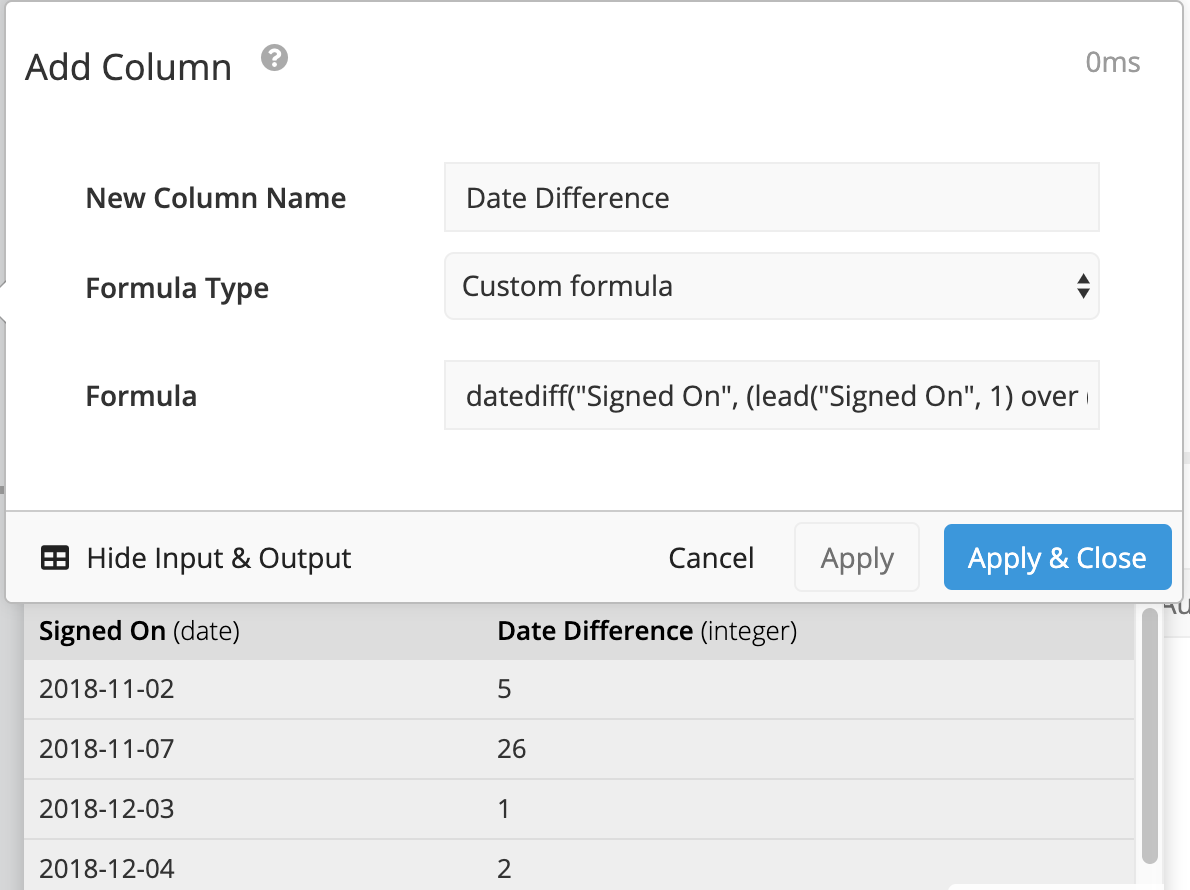Click the value 2 in 2018-12-04 row
This screenshot has height=890, width=1190.
[504, 868]
